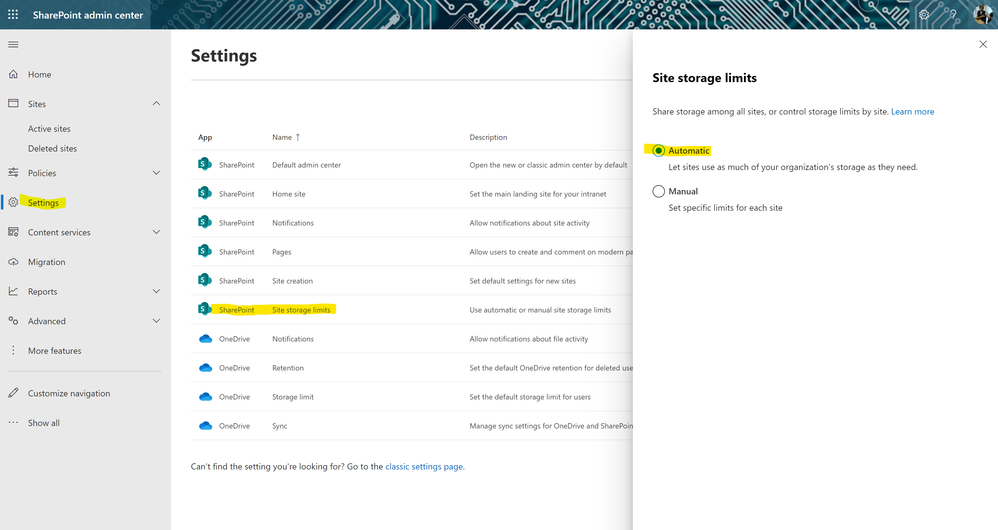Click the Sites icon in sidebar
Image resolution: width=998 pixels, height=530 pixels.
point(13,103)
